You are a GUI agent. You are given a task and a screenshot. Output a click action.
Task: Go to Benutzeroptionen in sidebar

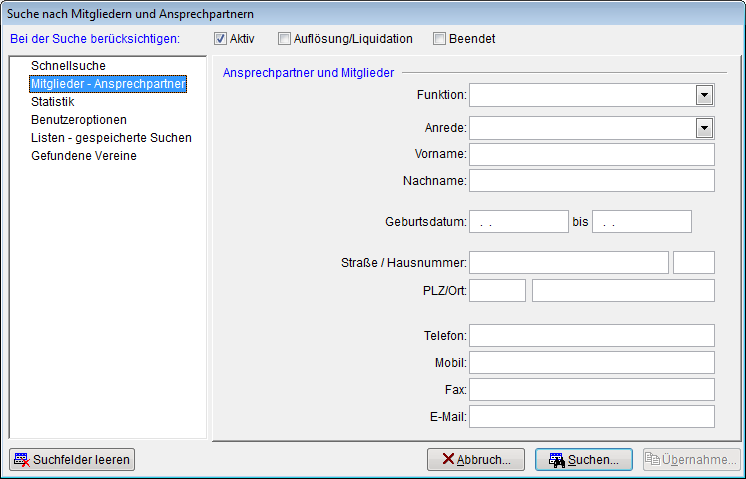point(79,120)
